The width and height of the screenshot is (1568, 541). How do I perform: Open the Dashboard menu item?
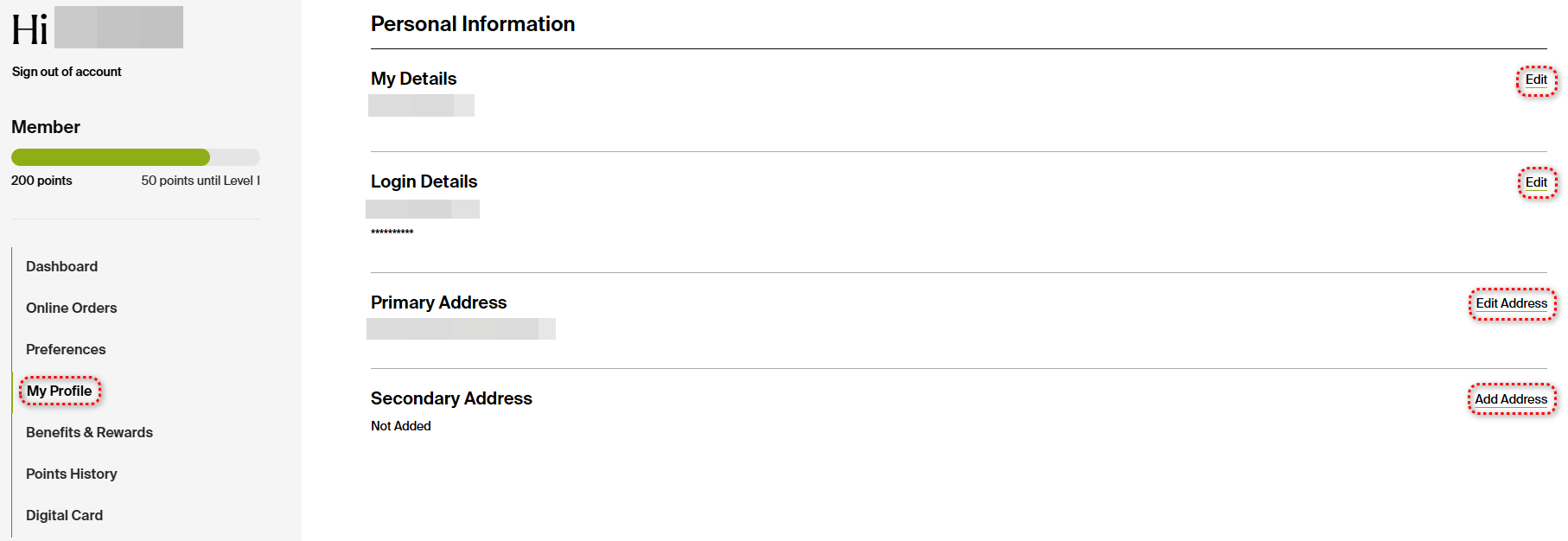[x=61, y=266]
